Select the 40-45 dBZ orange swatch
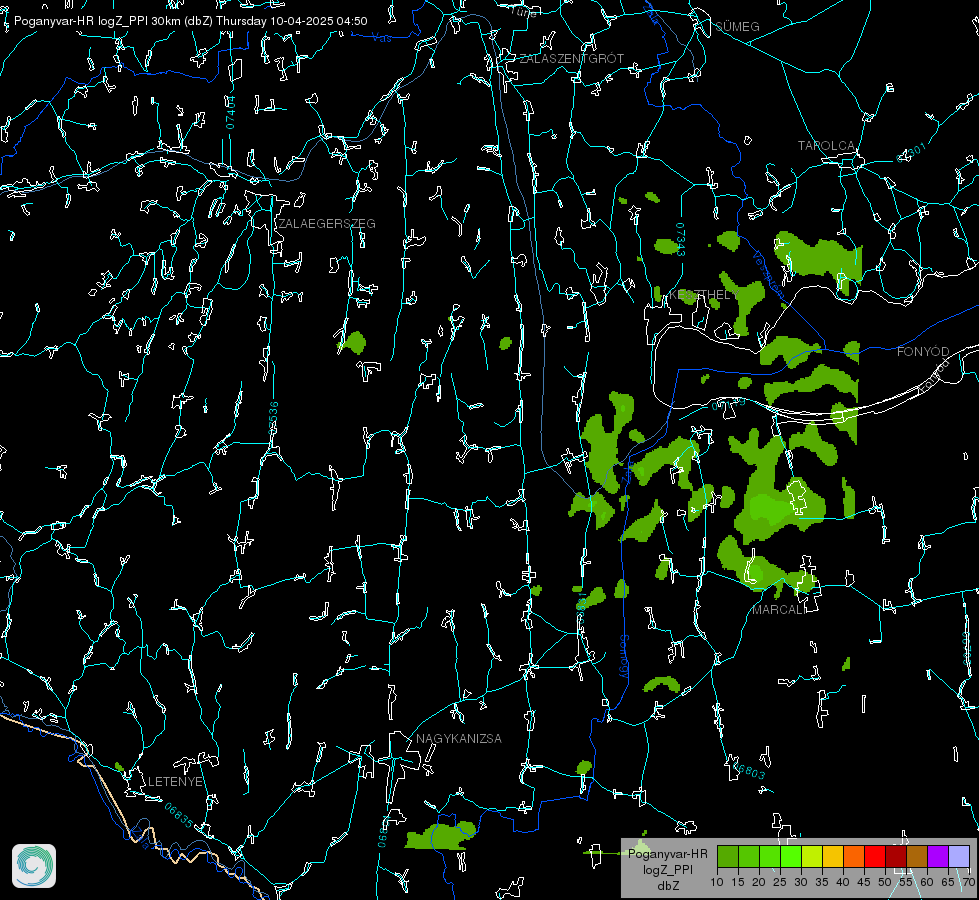Screen dimensions: 979x900 [854, 856]
